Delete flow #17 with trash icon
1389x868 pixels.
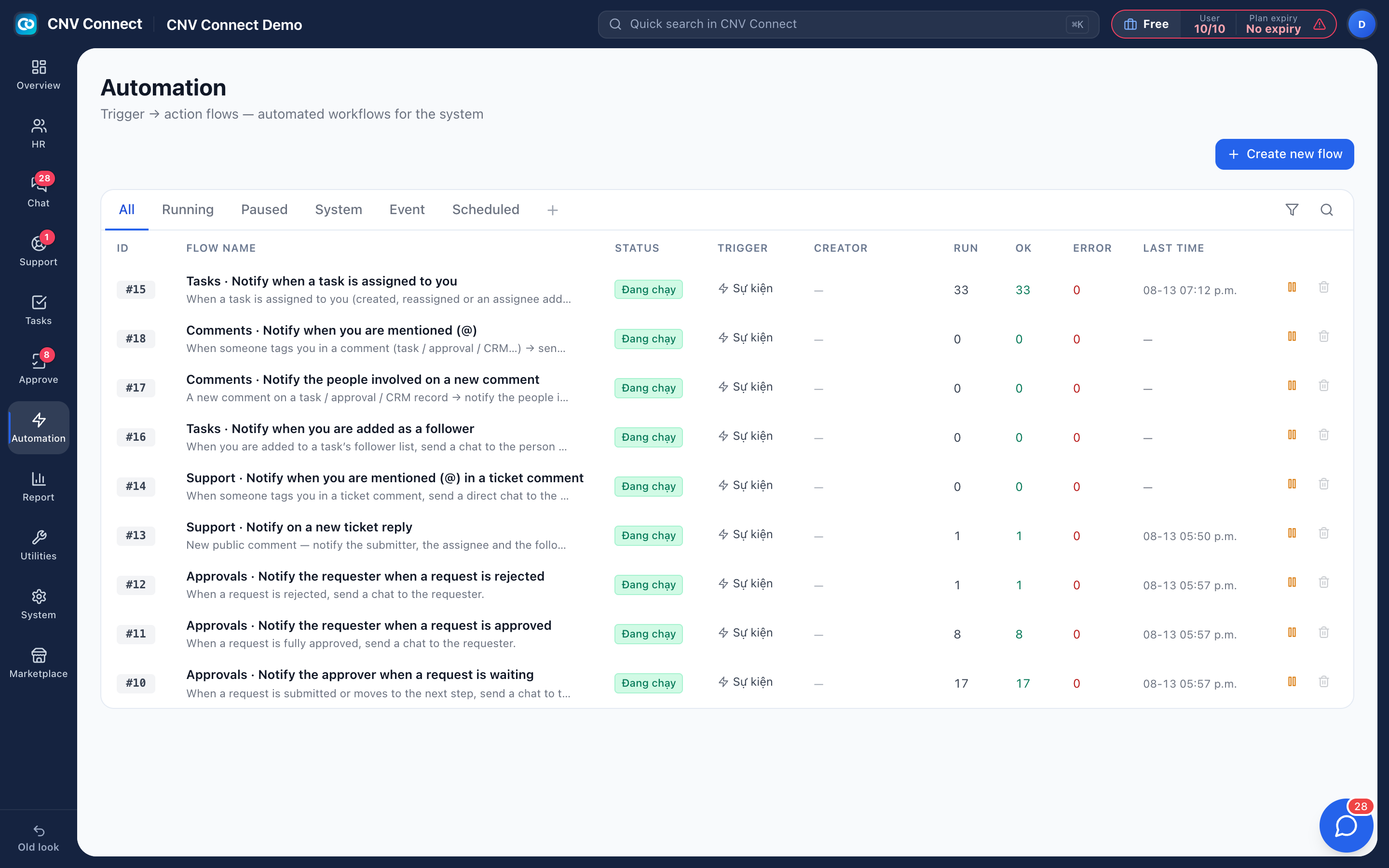[x=1323, y=385]
